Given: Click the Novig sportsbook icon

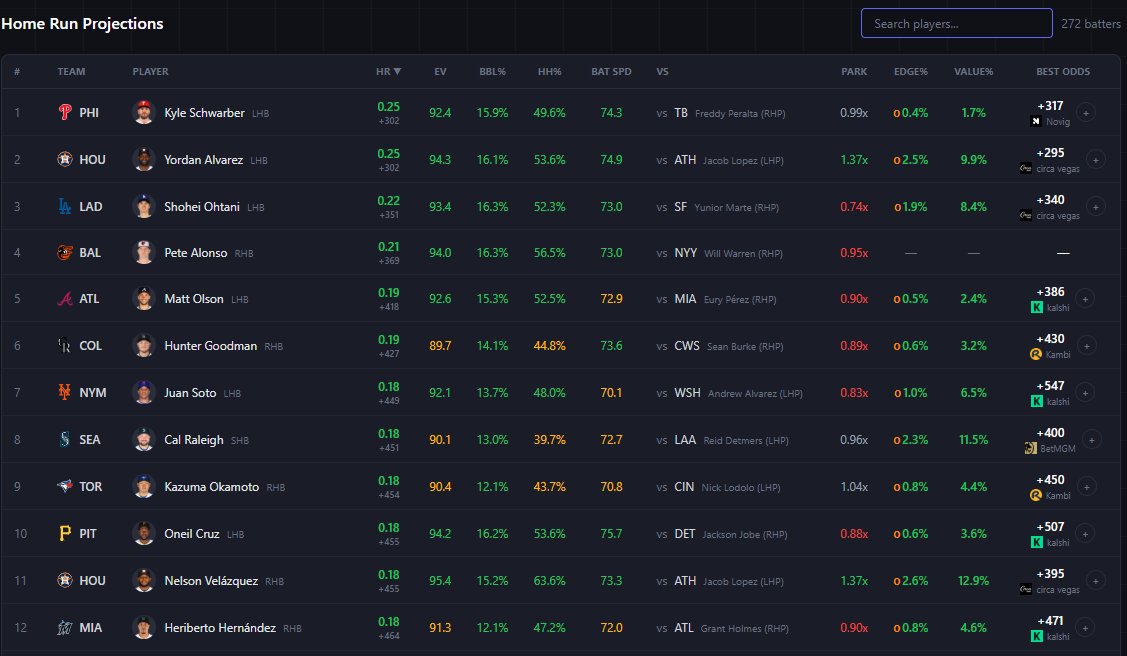Looking at the screenshot, I should [x=1036, y=121].
